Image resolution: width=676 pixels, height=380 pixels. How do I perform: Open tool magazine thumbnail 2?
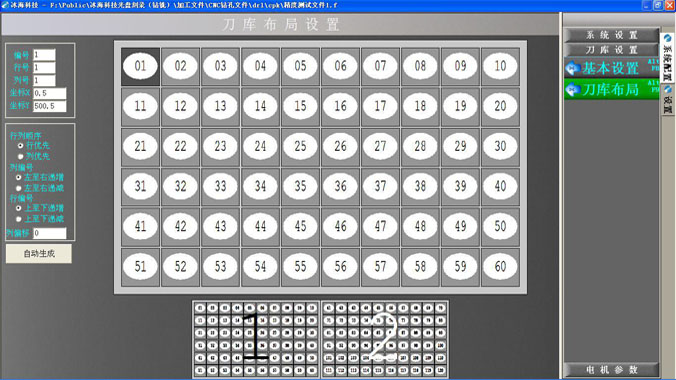pyautogui.click(x=385, y=339)
